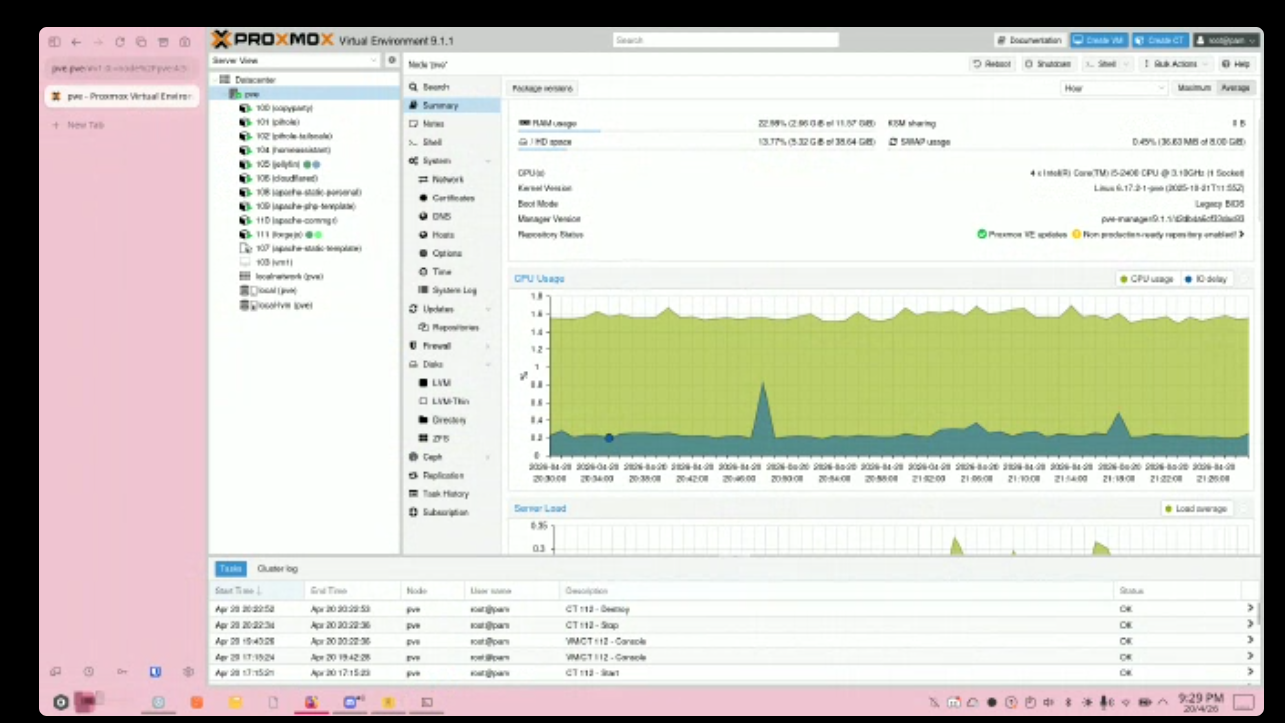
Task: Toggle Load average series in legend
Action: click(1196, 509)
